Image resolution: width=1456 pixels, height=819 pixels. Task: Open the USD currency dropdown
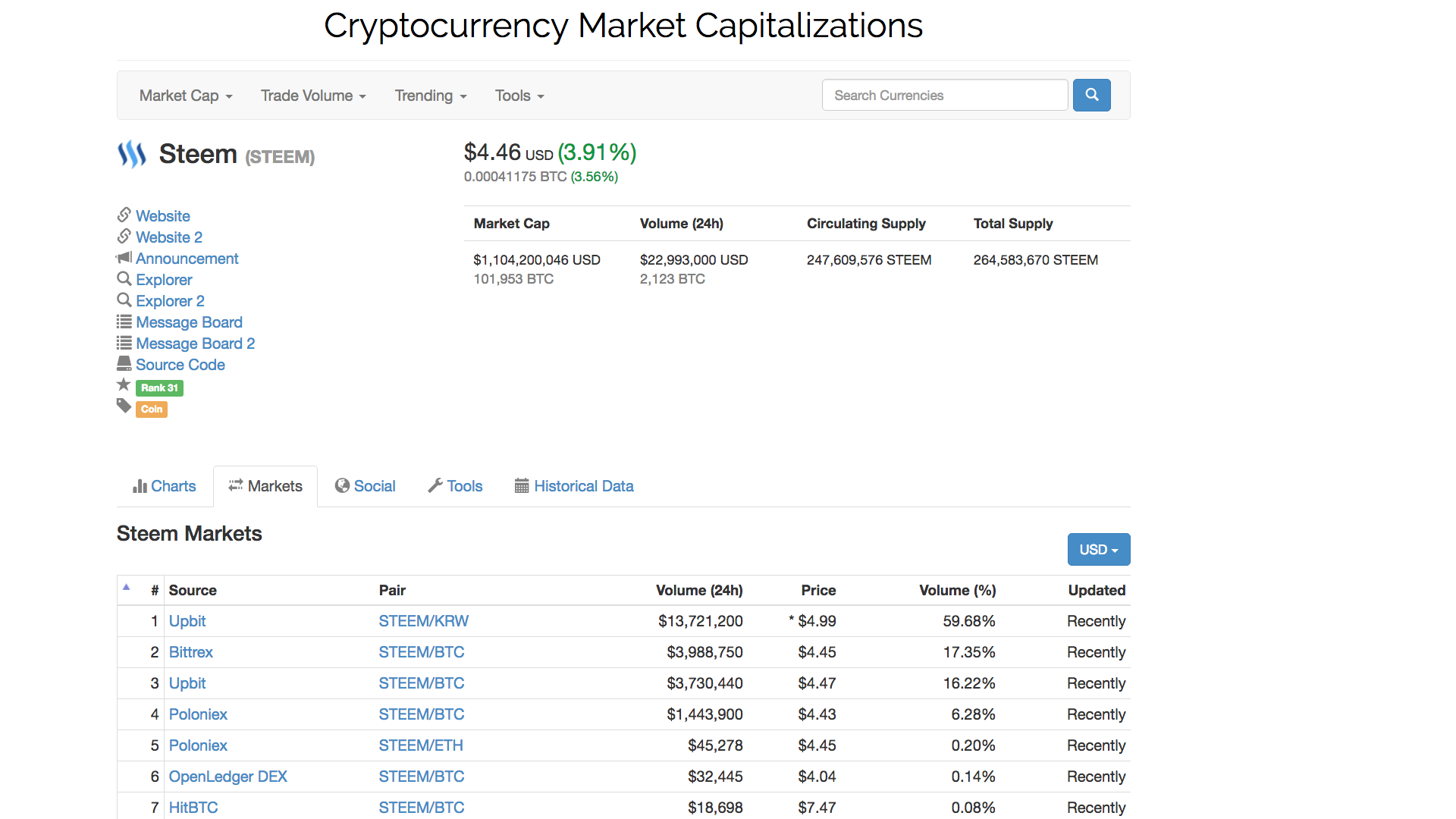tap(1099, 550)
